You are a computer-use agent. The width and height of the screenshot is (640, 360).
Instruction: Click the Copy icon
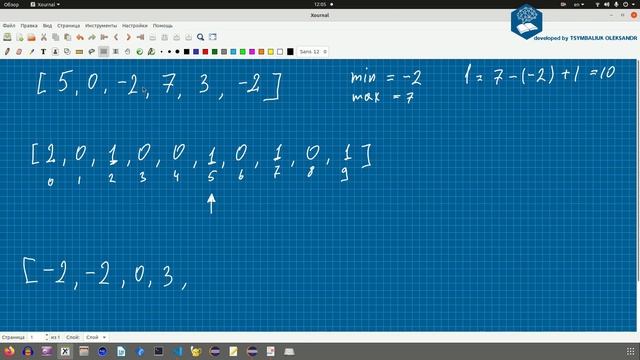pyautogui.click(x=56, y=37)
